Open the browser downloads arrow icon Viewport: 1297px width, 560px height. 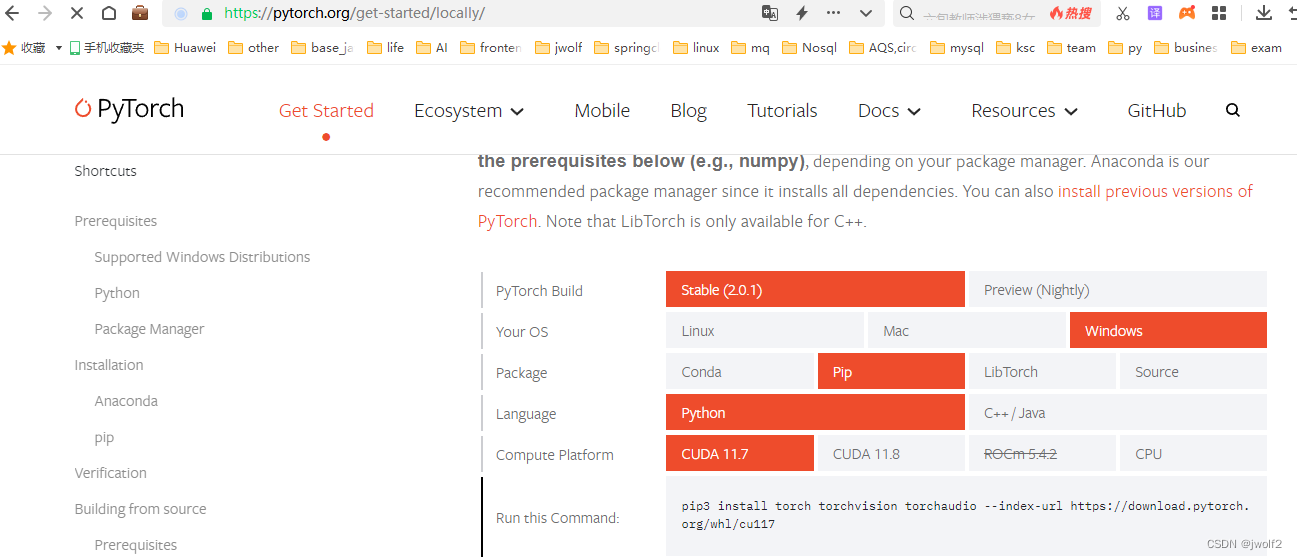tap(1264, 13)
